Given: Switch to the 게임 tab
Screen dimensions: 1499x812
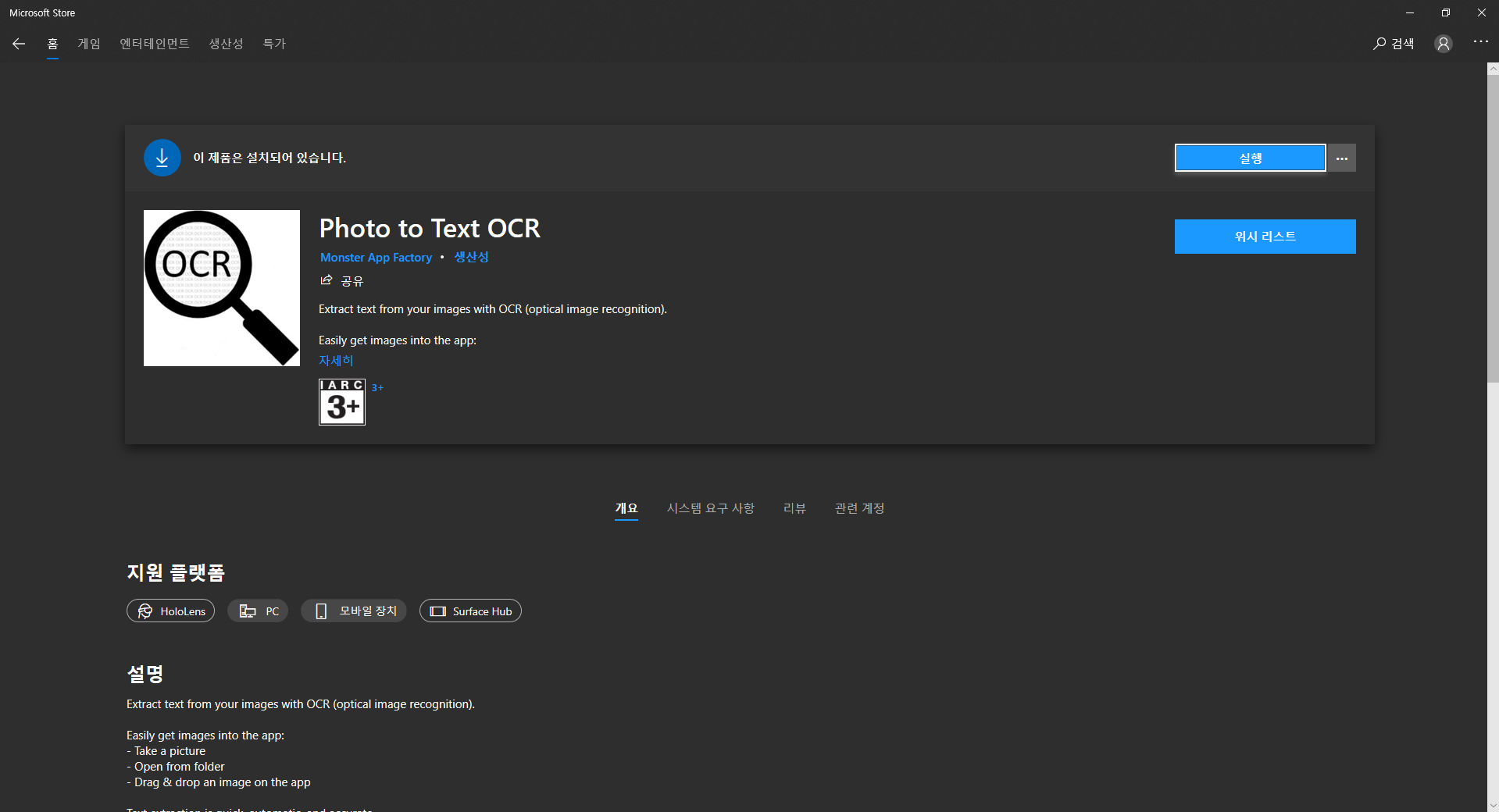Looking at the screenshot, I should (x=89, y=44).
